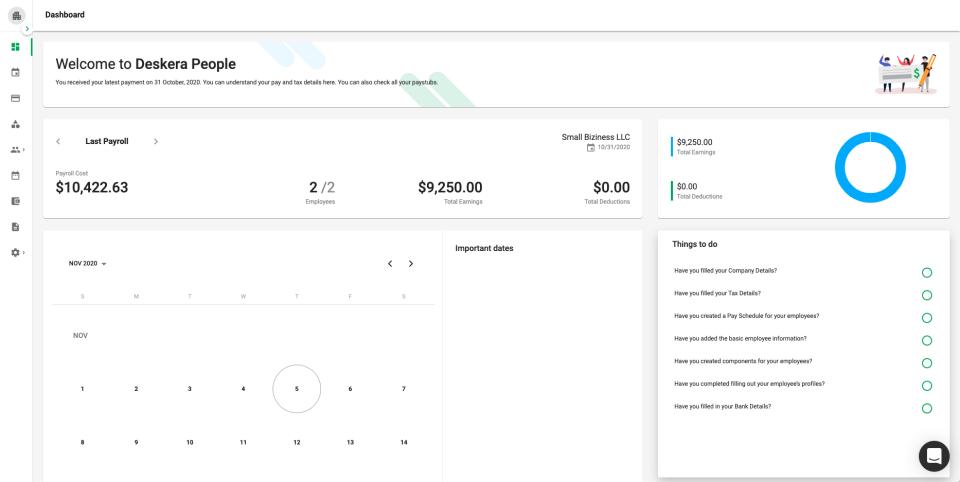960x482 pixels.
Task: Go to next month in calendar
Action: [411, 264]
